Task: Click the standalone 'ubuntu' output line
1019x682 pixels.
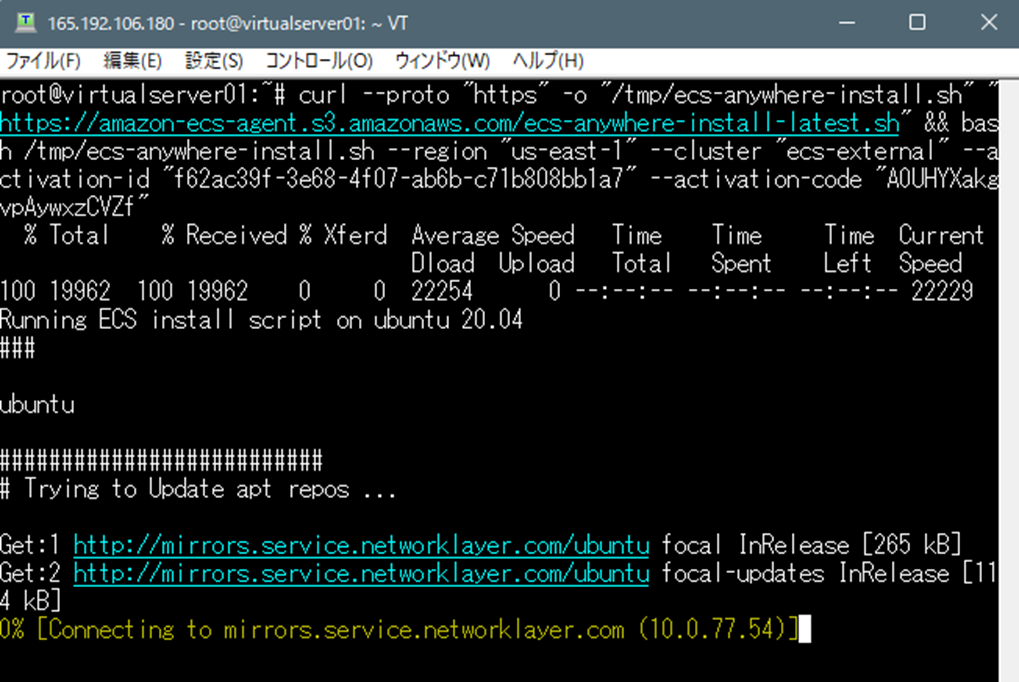Action: click(x=38, y=404)
